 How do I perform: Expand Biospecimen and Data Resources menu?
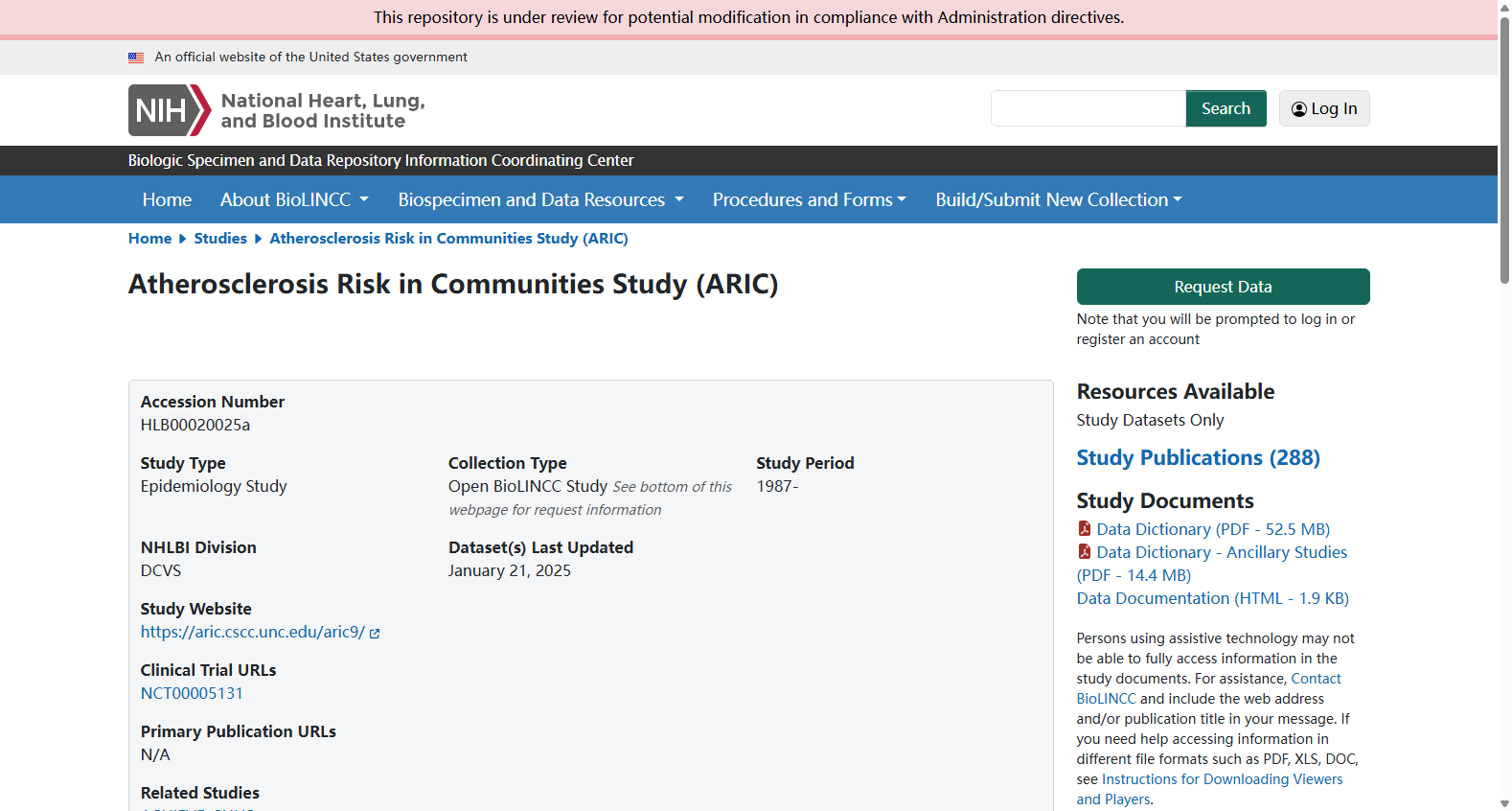click(x=540, y=199)
